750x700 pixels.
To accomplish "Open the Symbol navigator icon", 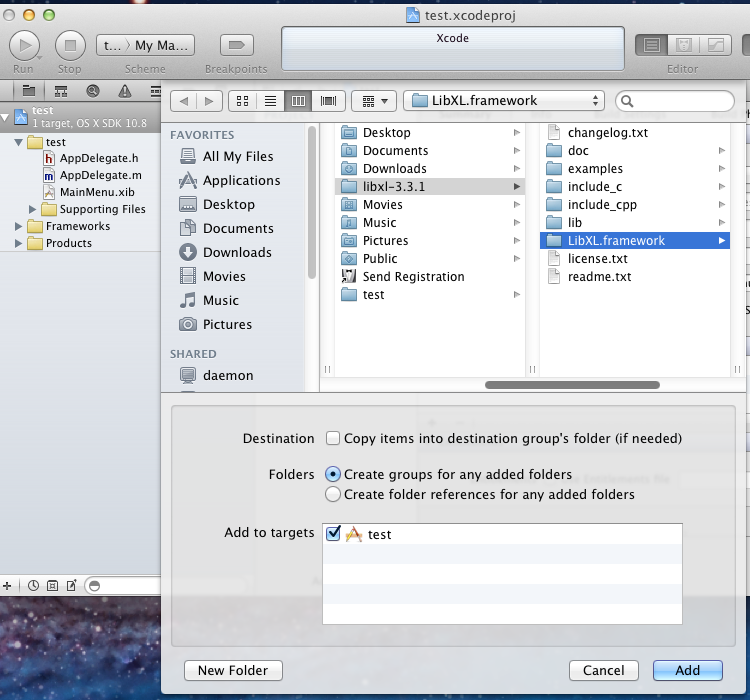I will pyautogui.click(x=61, y=90).
